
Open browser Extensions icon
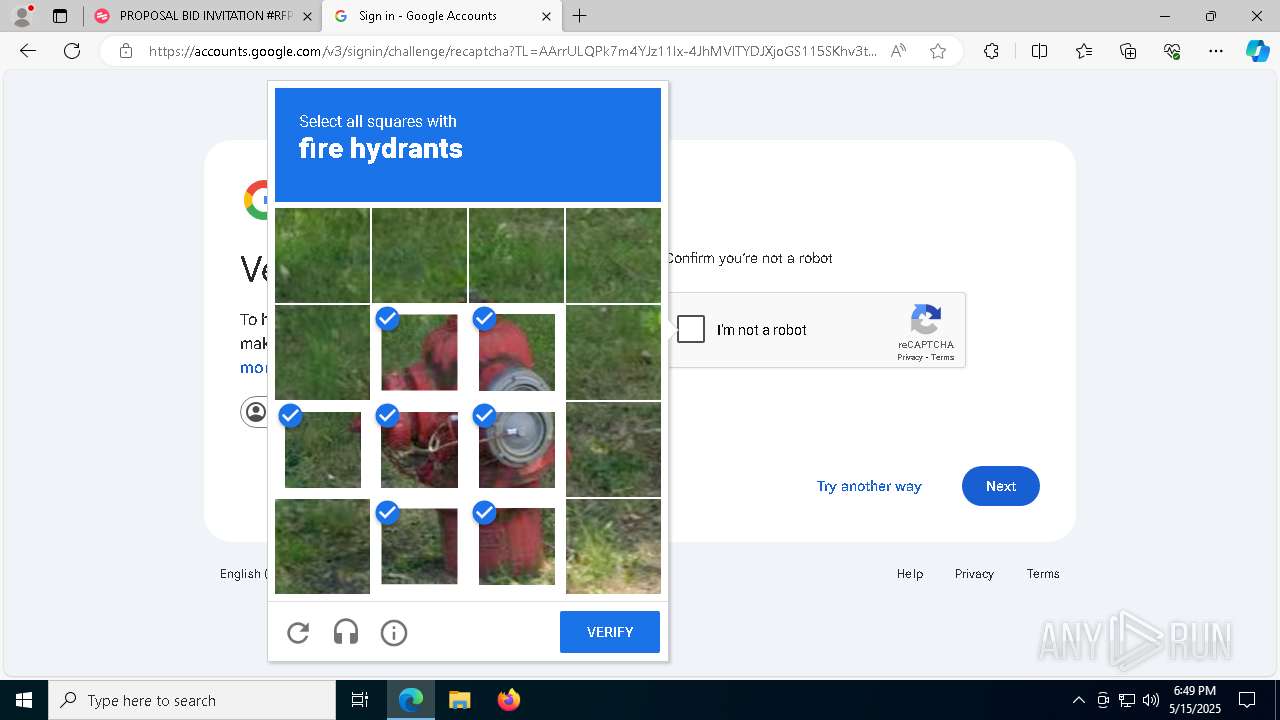click(991, 51)
